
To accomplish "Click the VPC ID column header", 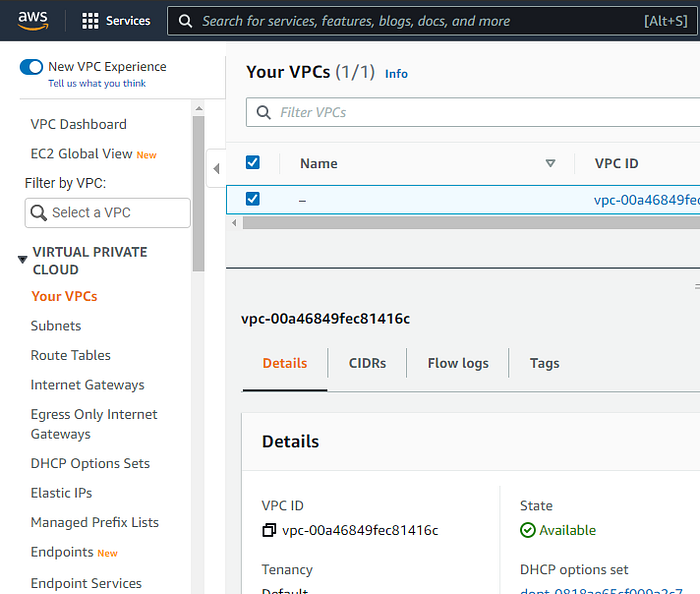I will pyautogui.click(x=617, y=163).
